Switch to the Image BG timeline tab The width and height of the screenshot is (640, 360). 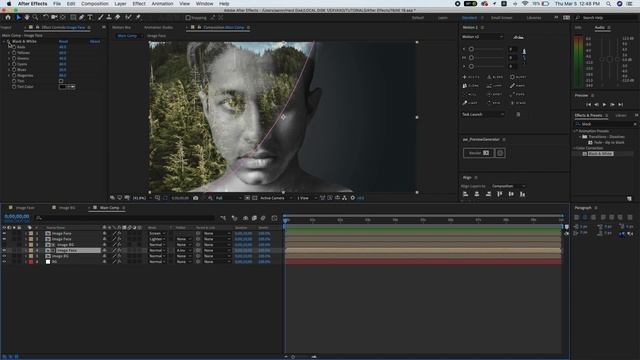(x=67, y=208)
